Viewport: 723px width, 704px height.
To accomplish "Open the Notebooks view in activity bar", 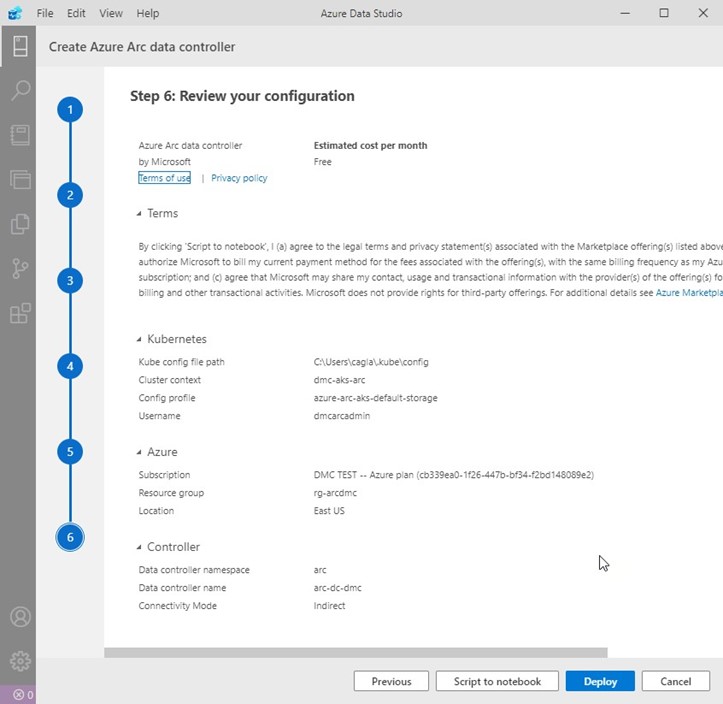I will click(x=20, y=135).
